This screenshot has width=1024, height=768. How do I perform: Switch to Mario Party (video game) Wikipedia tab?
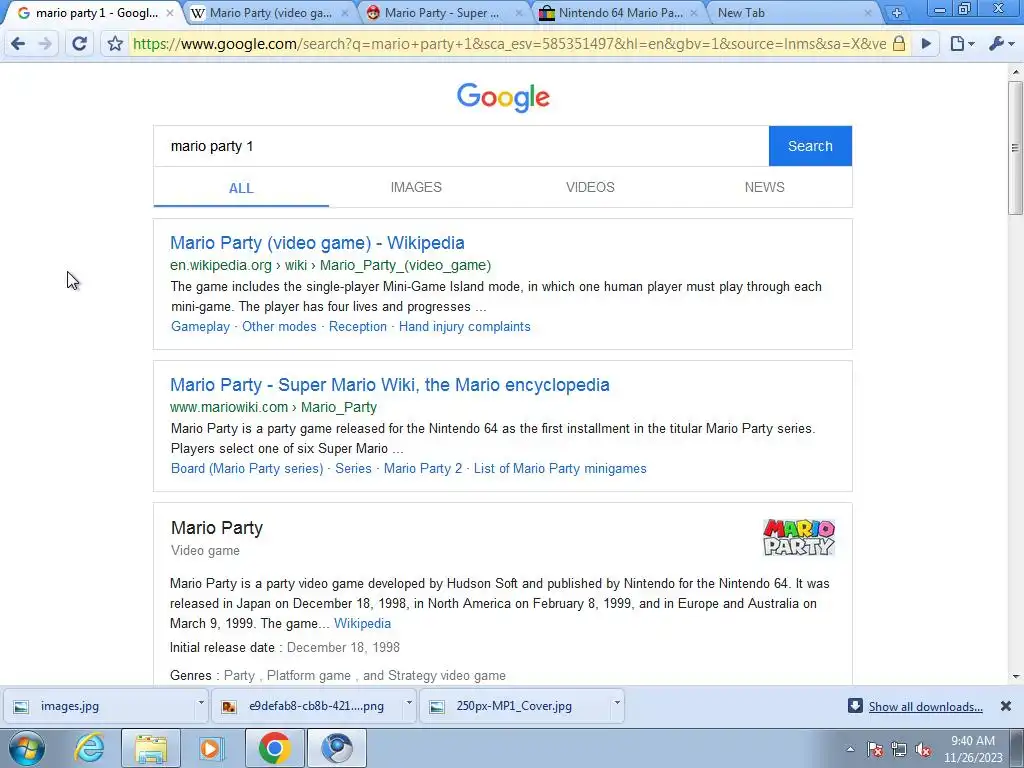(270, 13)
